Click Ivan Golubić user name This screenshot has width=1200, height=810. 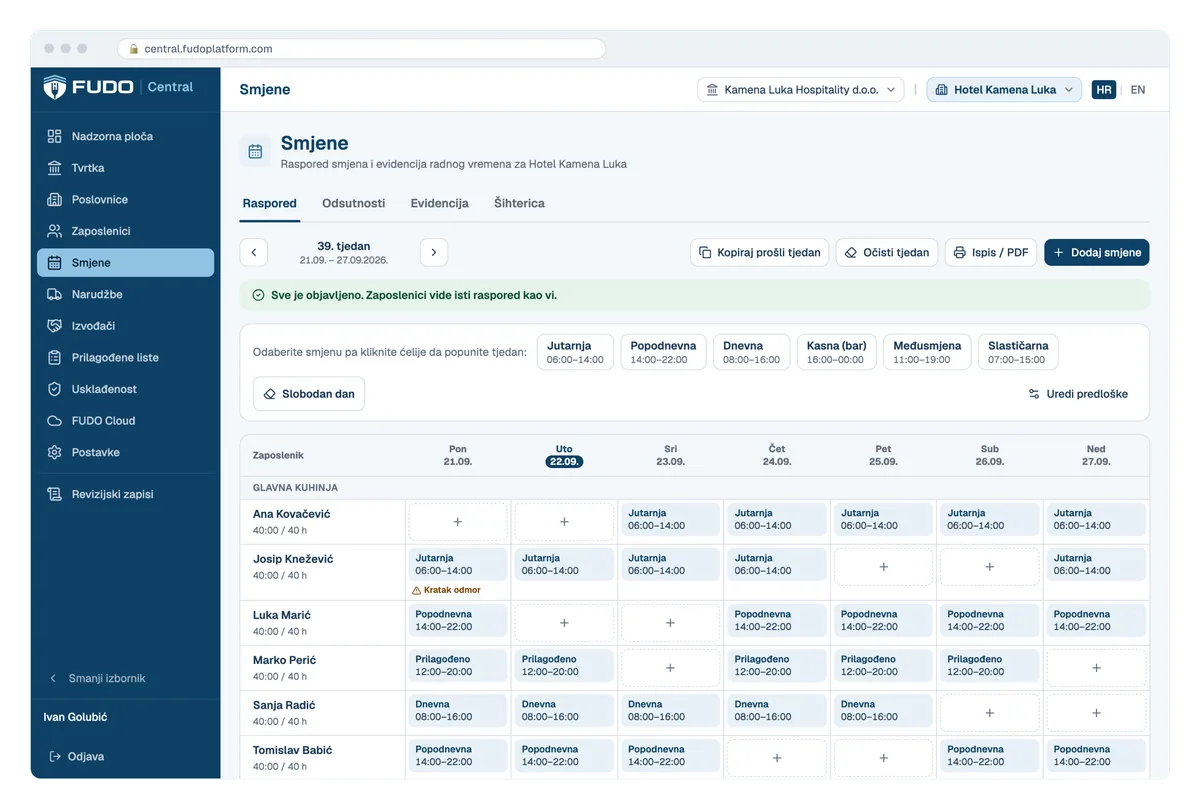[75, 717]
